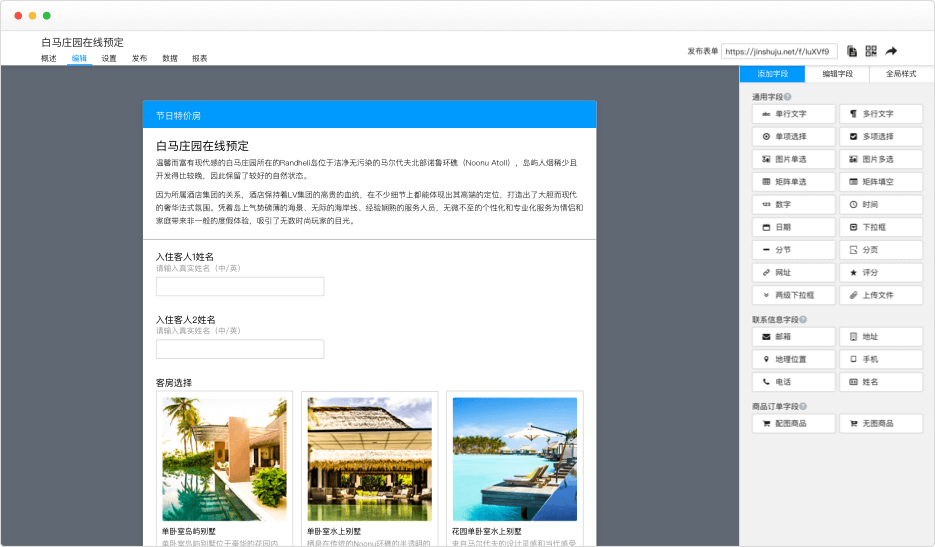Copy the published form link icon

[852, 51]
